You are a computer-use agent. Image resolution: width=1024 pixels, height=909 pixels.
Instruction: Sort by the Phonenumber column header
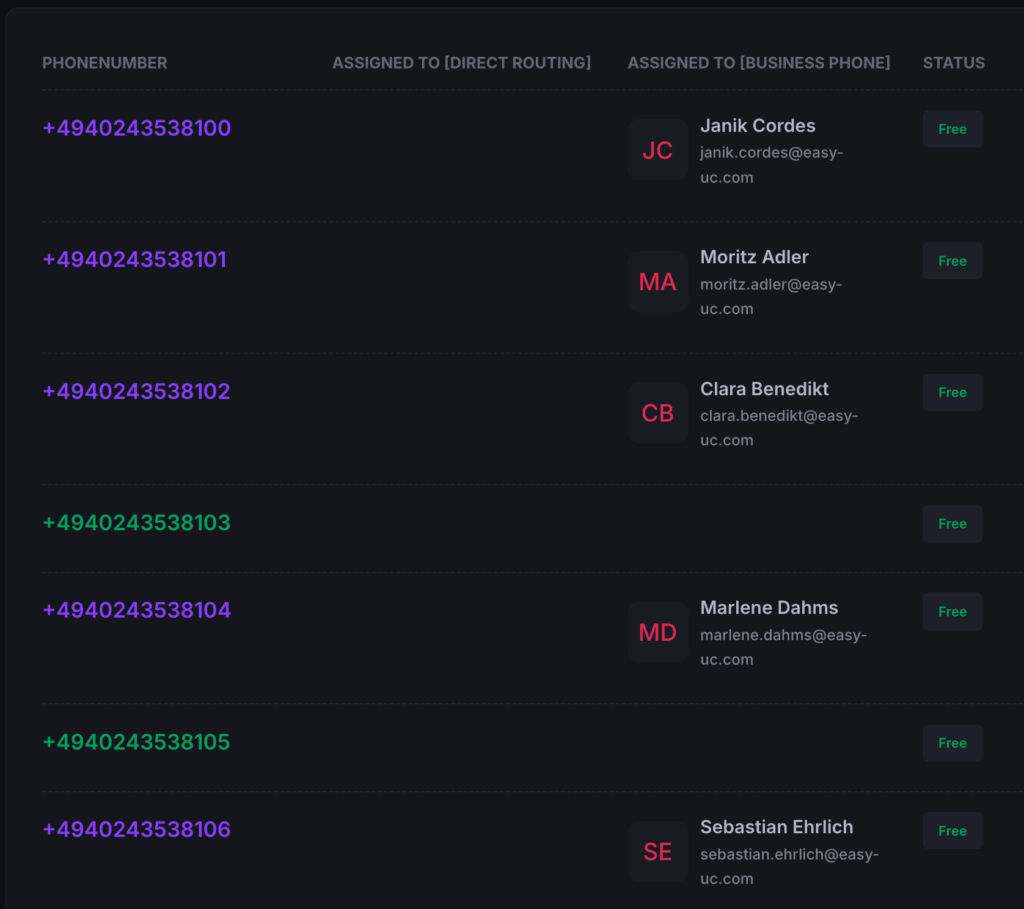pos(104,63)
